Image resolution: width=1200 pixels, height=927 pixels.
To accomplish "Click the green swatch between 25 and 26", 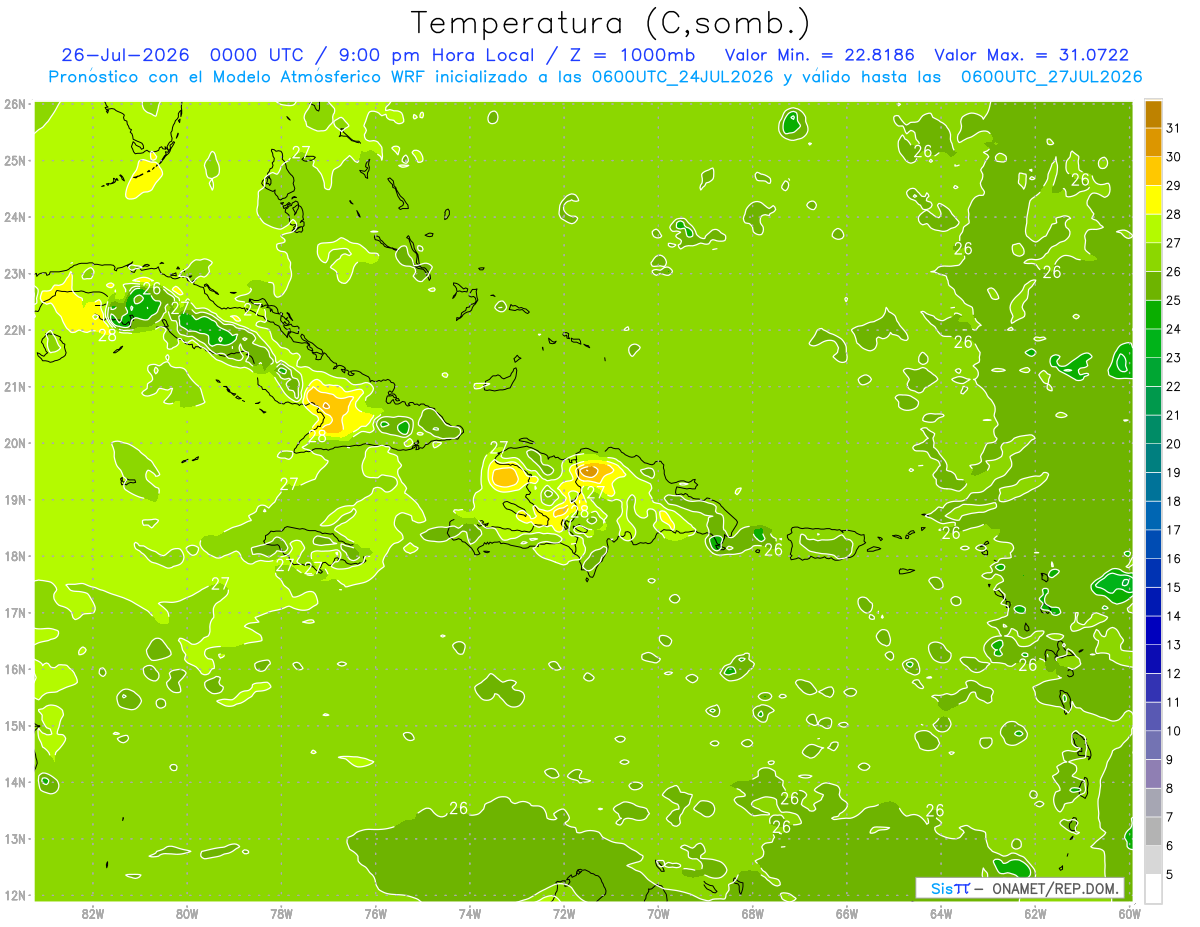I will 1153,286.
